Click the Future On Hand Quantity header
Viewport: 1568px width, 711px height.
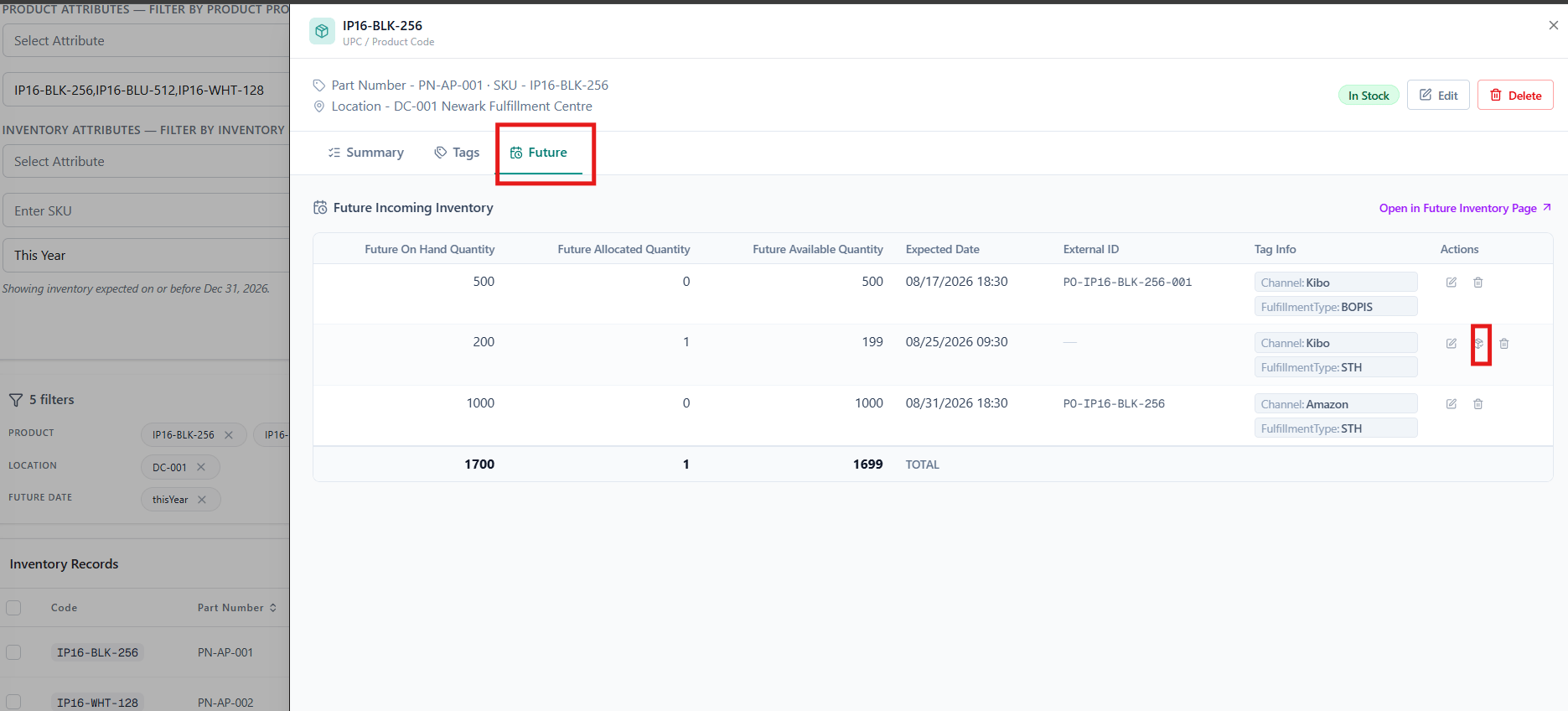click(429, 249)
